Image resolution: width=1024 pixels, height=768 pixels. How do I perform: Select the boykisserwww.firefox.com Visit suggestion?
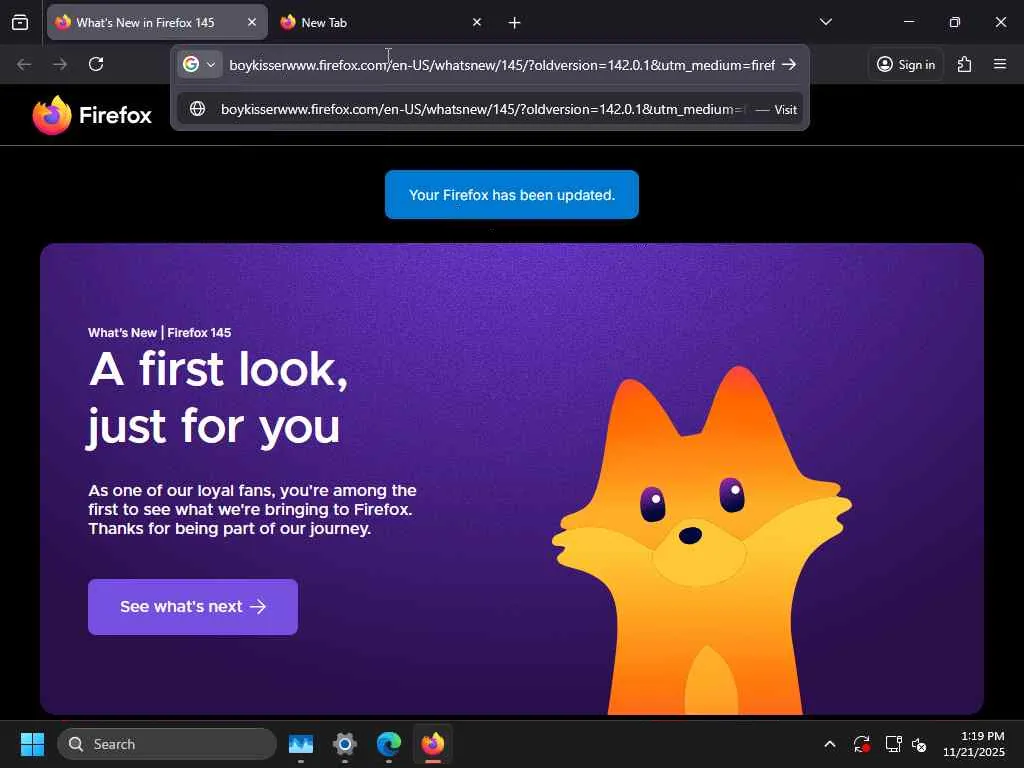(490, 109)
